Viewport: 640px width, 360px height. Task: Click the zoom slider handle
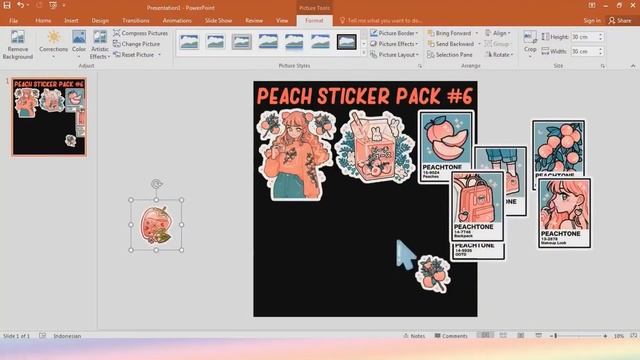(556, 336)
